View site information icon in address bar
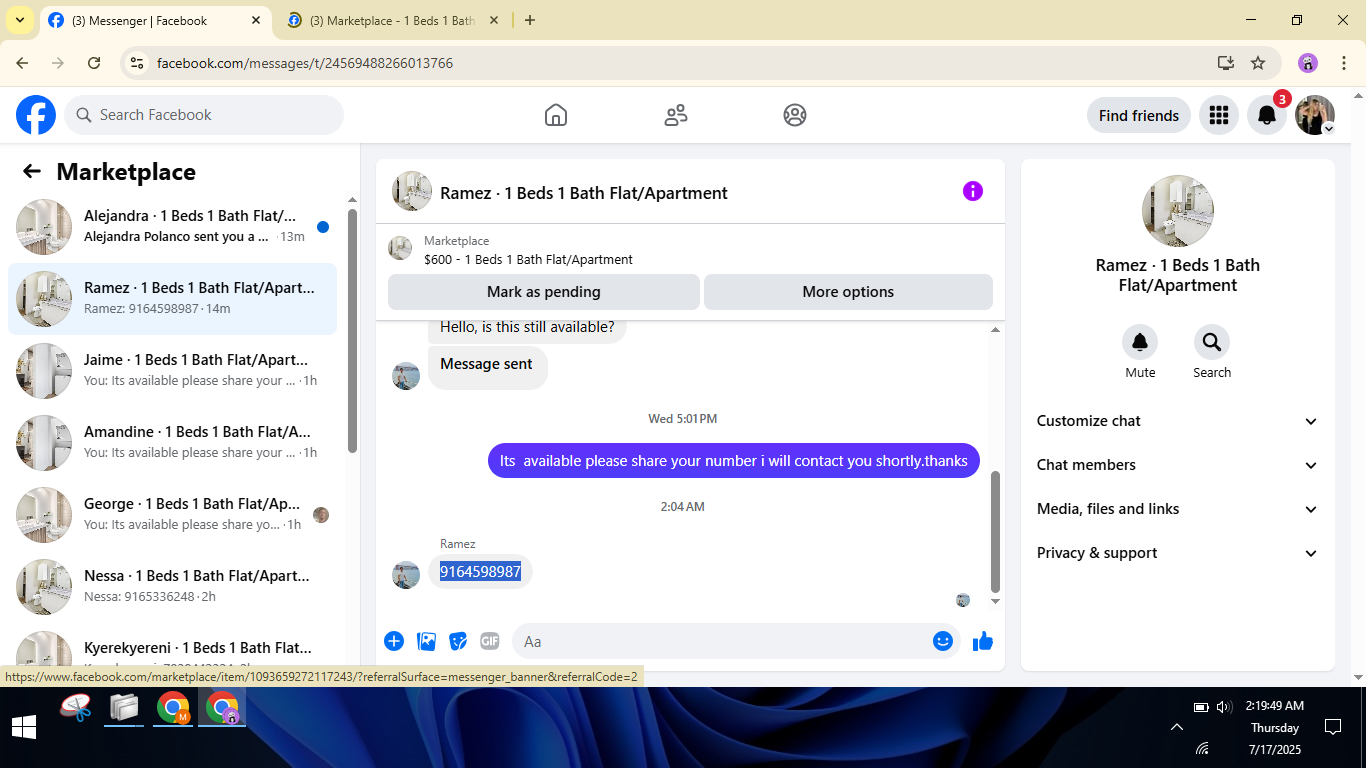1366x768 pixels. 137,63
